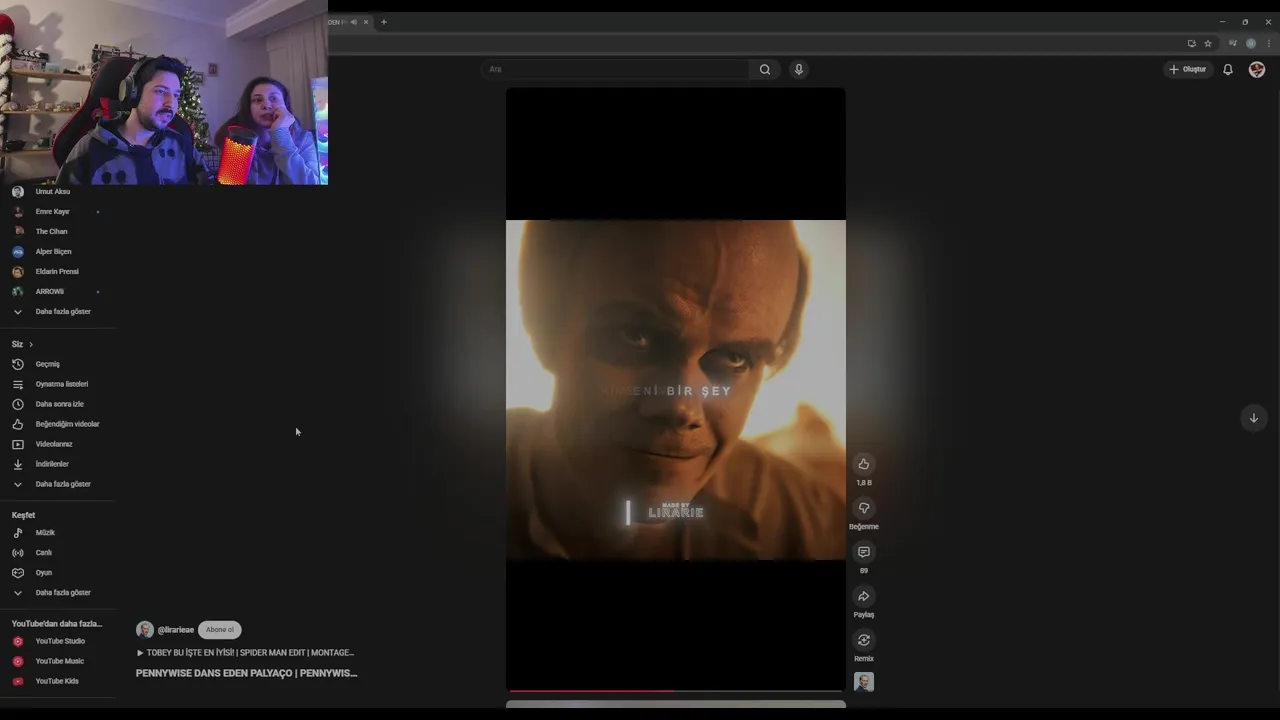Image resolution: width=1280 pixels, height=720 pixels.
Task: Click the Keşfet section heading
Action: [23, 515]
